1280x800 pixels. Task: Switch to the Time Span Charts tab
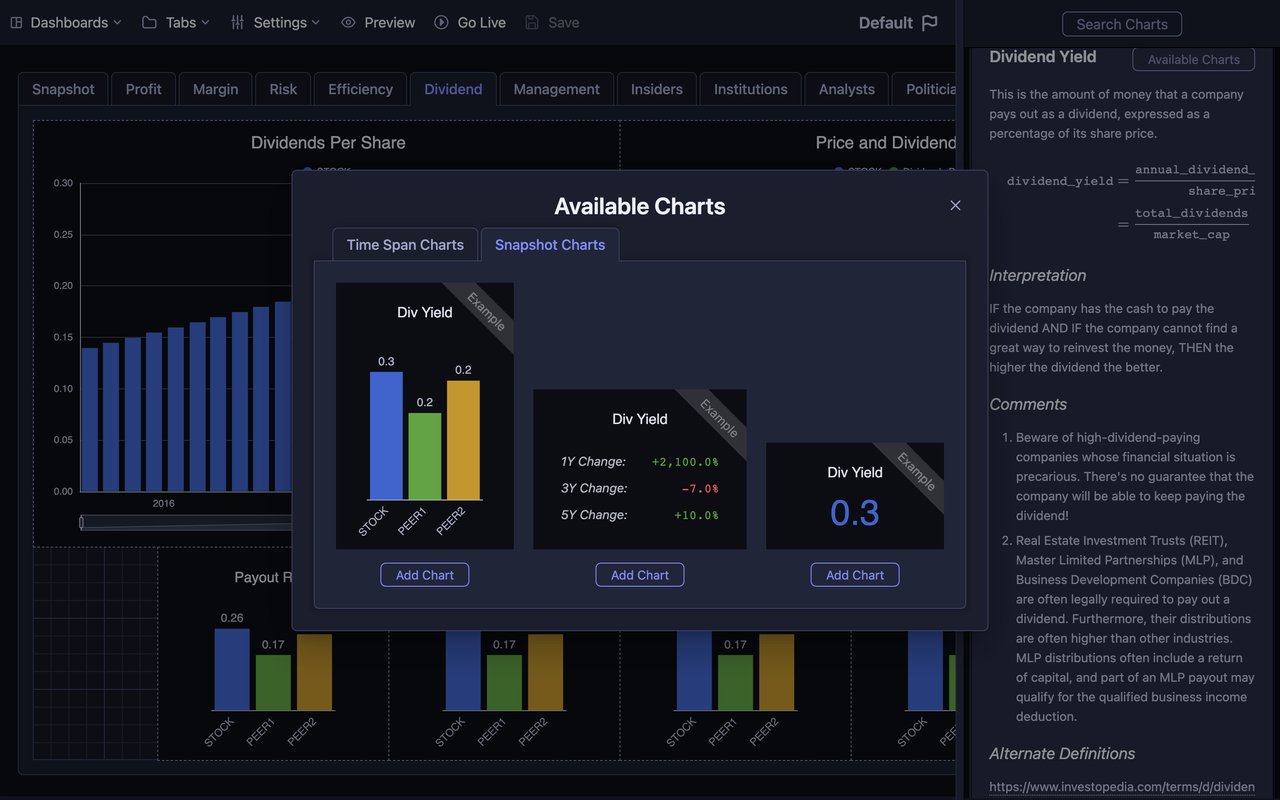click(405, 245)
